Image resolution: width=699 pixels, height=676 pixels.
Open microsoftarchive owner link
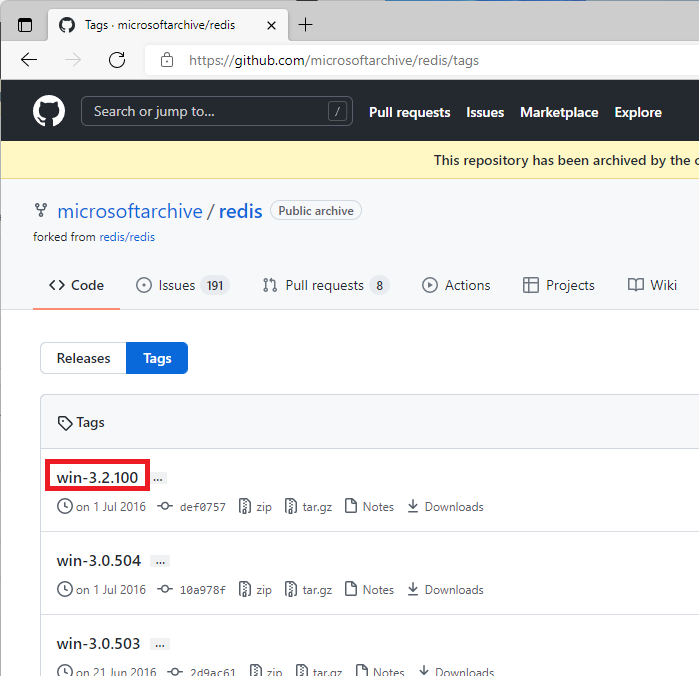(x=130, y=211)
